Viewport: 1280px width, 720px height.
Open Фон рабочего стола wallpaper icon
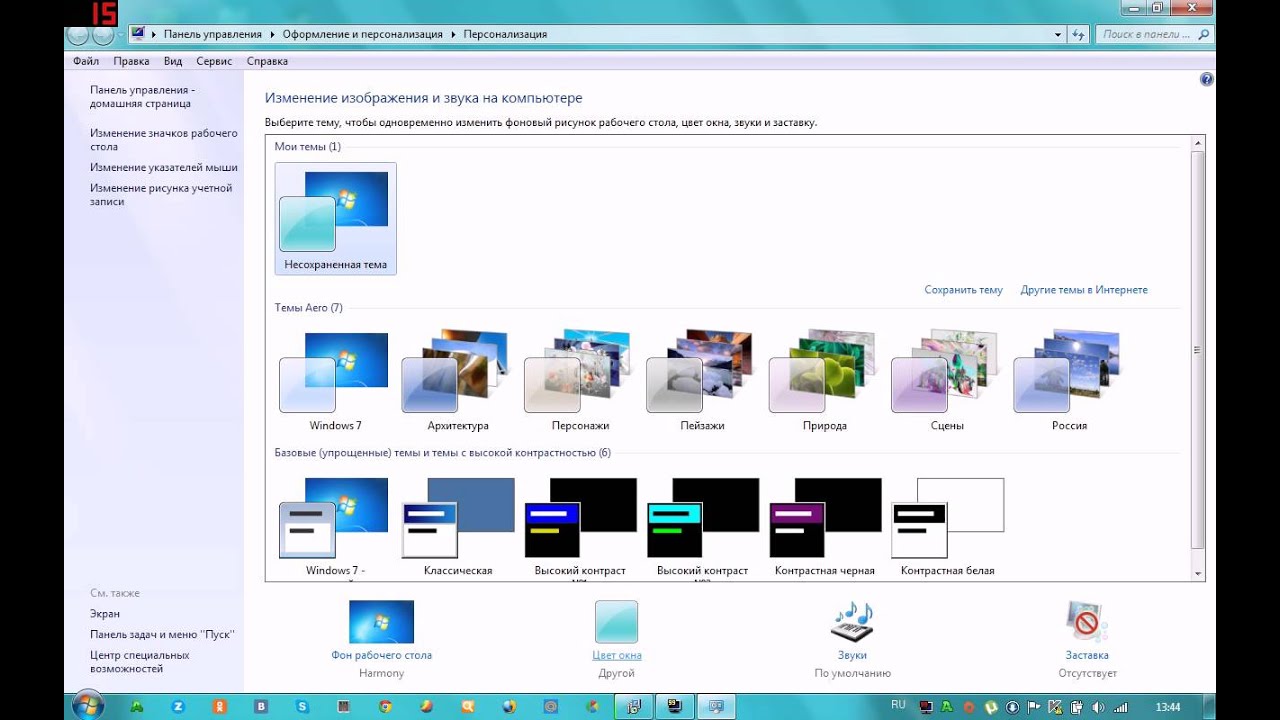381,621
